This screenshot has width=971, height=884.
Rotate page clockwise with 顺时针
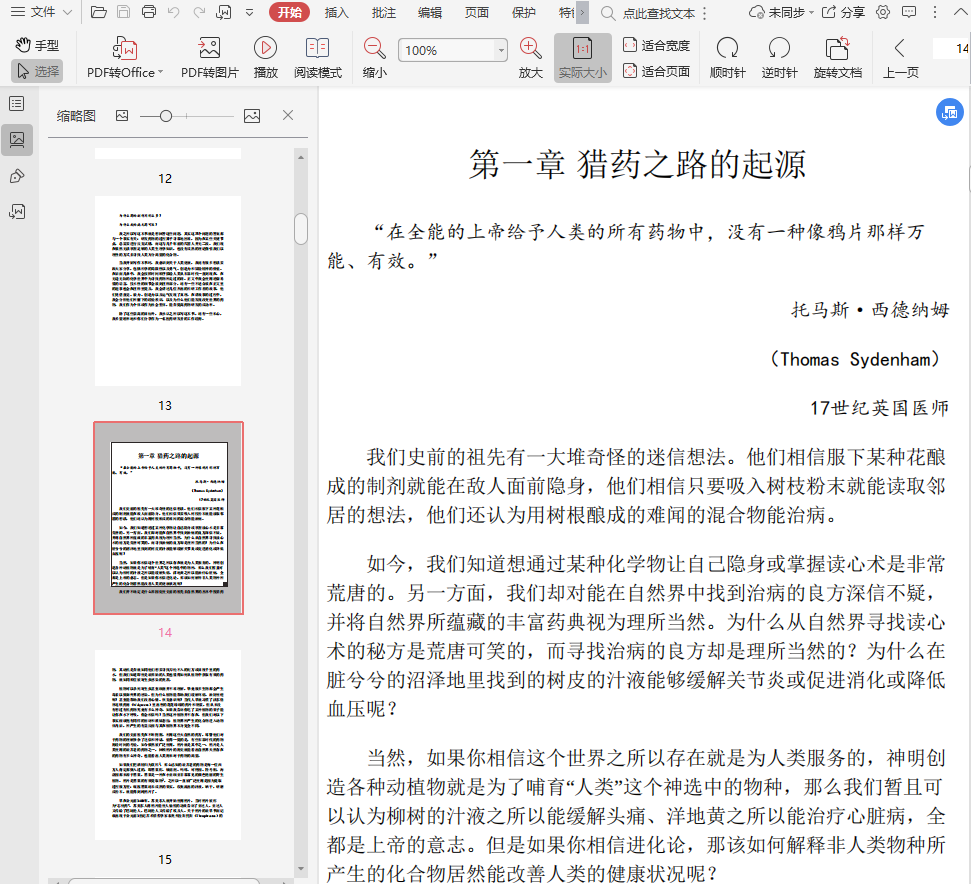point(727,48)
